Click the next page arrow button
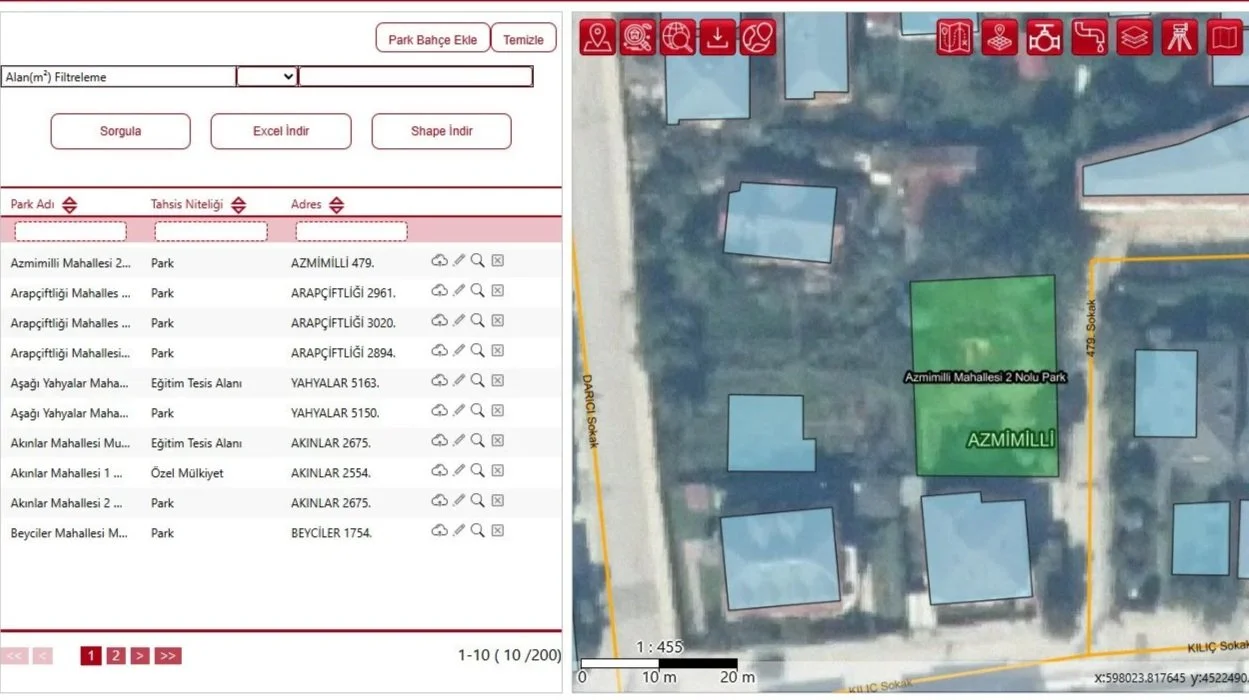This screenshot has height=700, width=1249. [140, 656]
